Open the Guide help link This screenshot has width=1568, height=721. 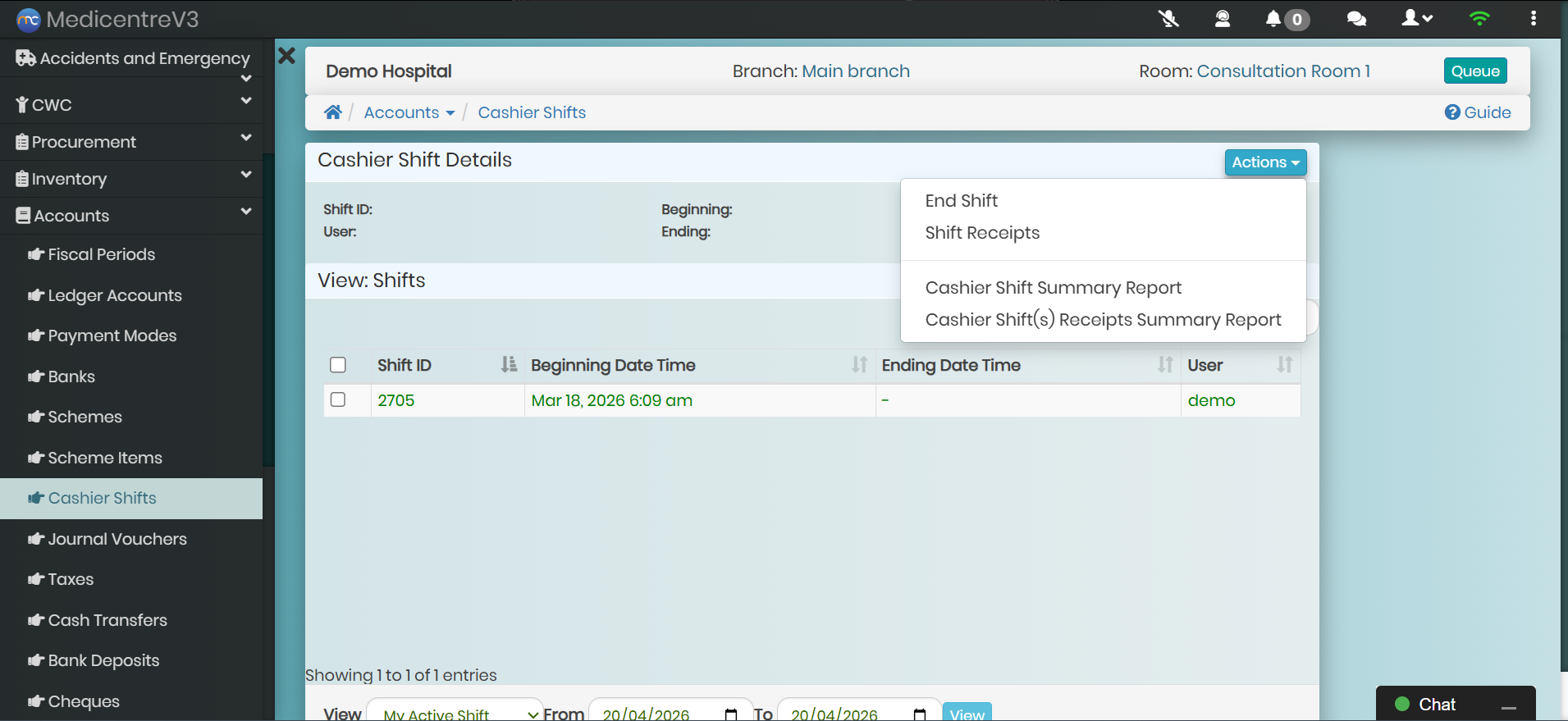1478,112
